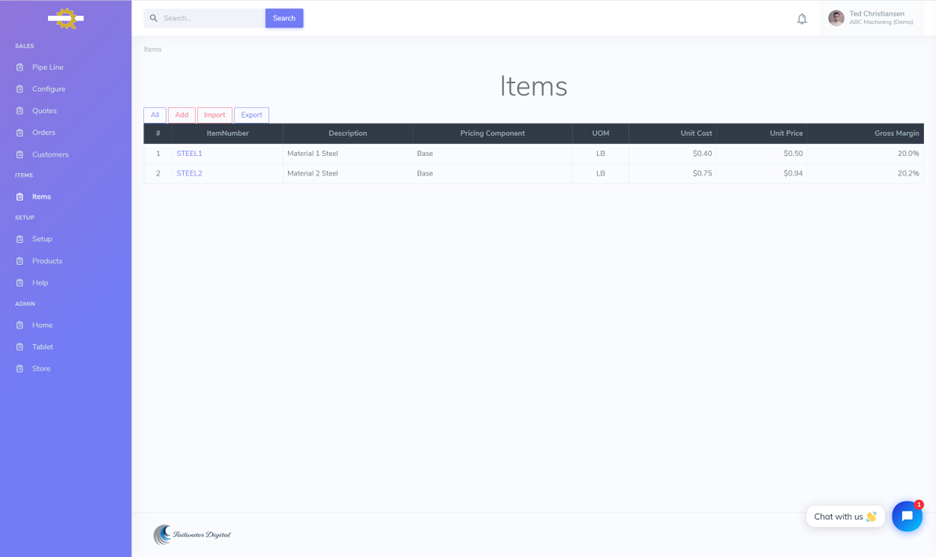Image resolution: width=936 pixels, height=557 pixels.
Task: Open the Configure menu item
Action: 48,89
